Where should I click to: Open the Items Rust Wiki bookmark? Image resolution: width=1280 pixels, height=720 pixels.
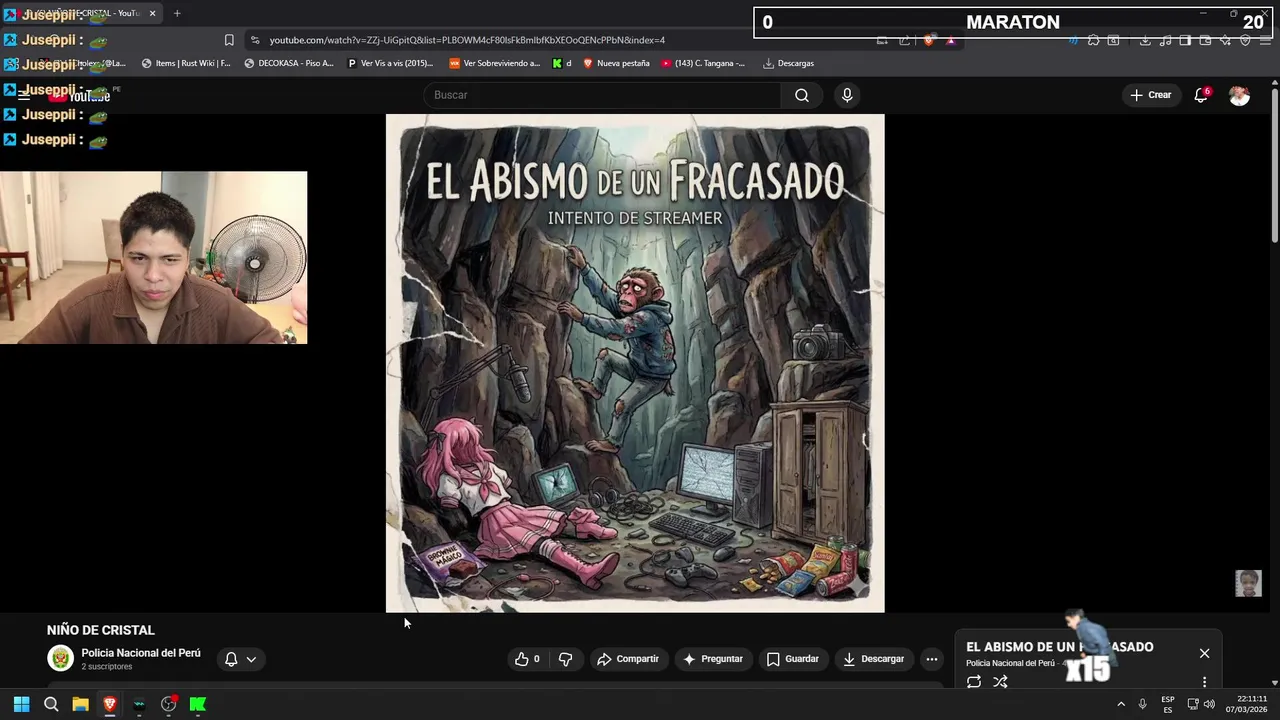click(x=186, y=63)
